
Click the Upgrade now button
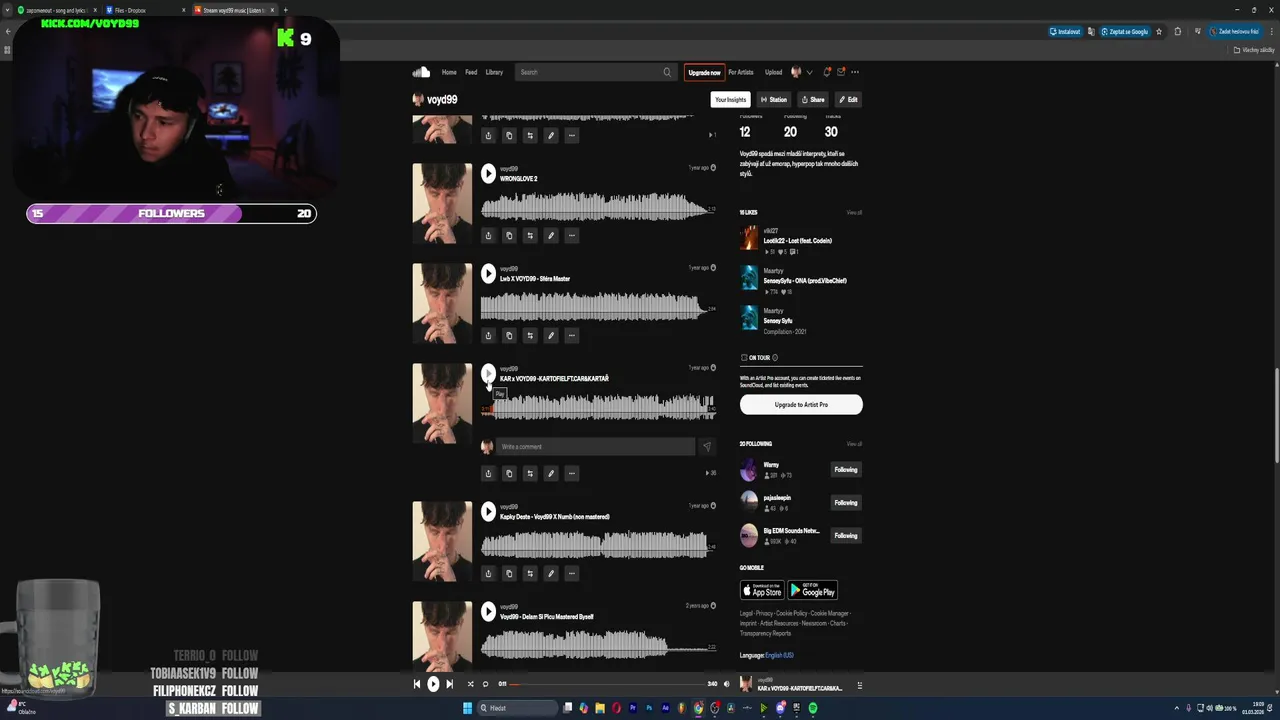(704, 72)
